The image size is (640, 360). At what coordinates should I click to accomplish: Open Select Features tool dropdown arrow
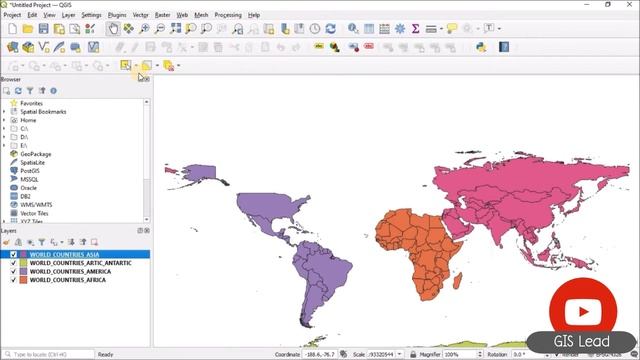pos(136,65)
